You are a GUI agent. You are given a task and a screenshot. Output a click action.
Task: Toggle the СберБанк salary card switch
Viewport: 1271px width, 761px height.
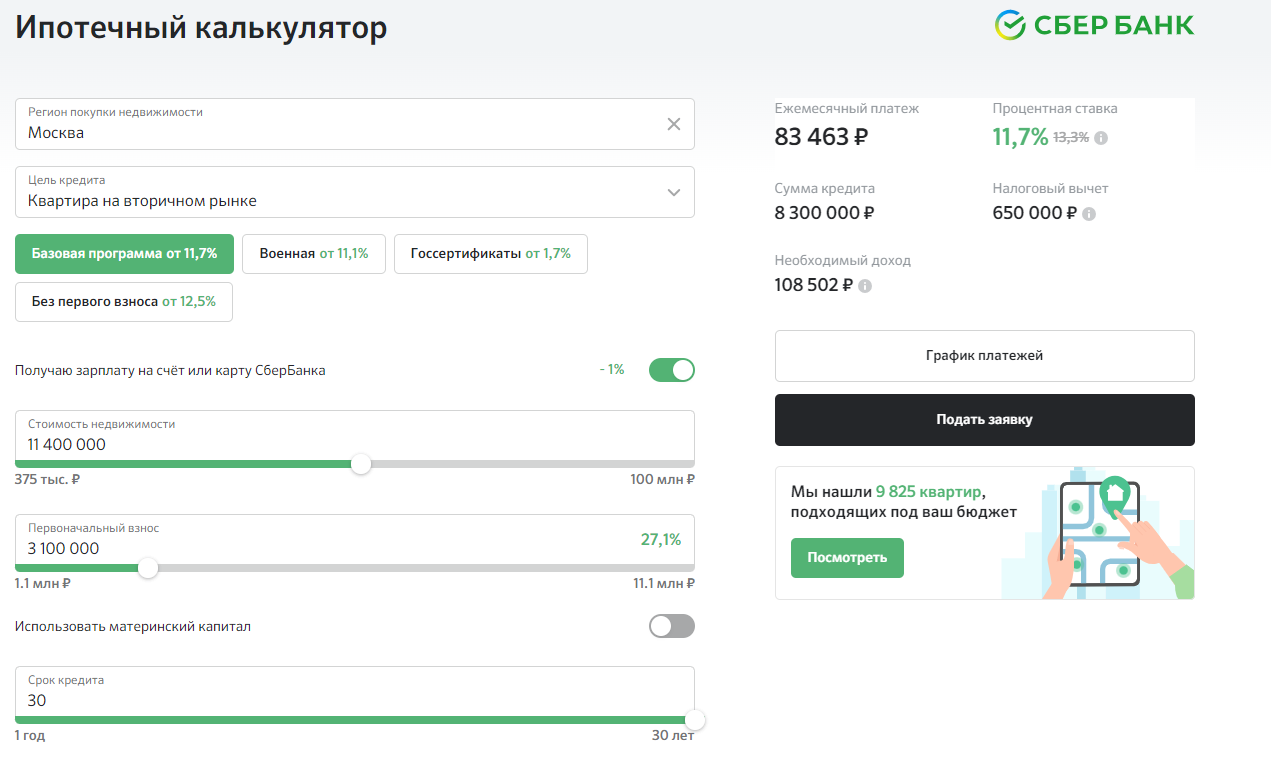coord(672,370)
